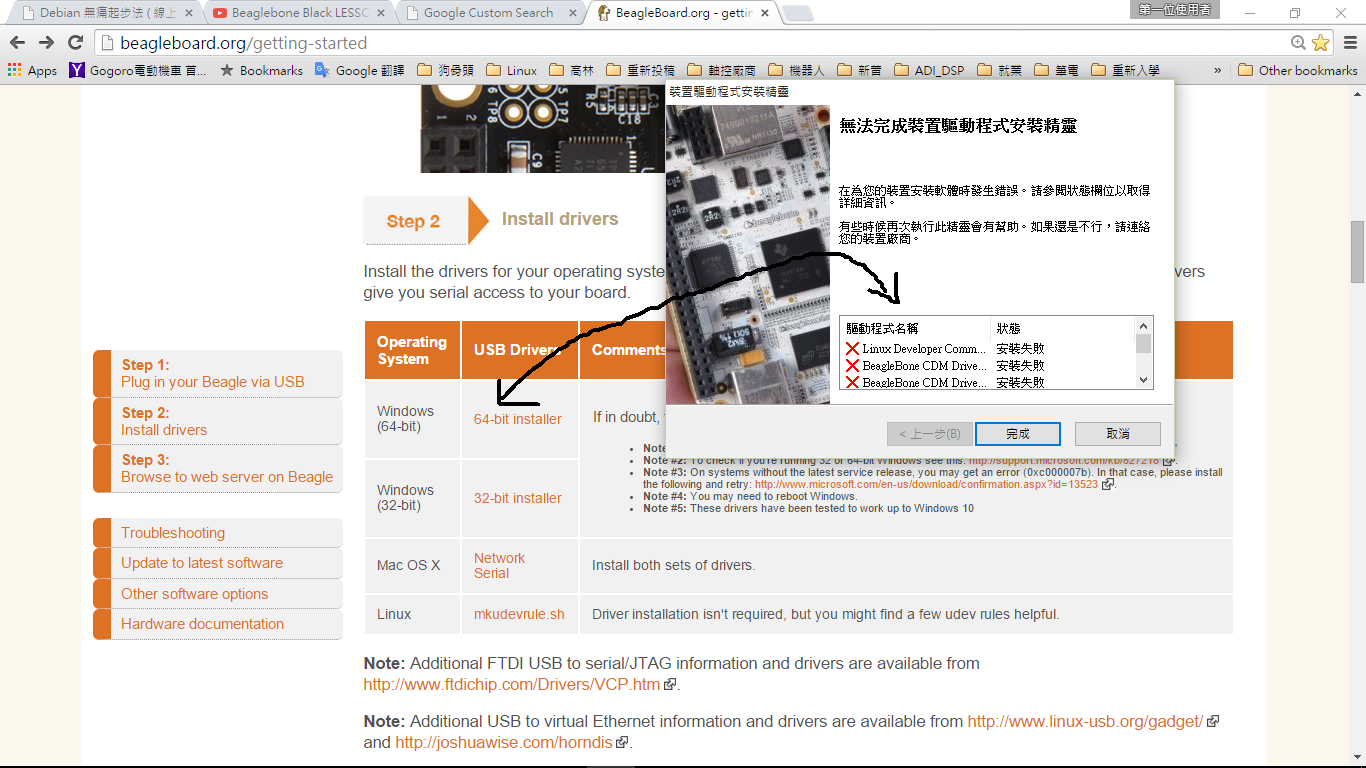Open the Gogoro bookmark

138,70
